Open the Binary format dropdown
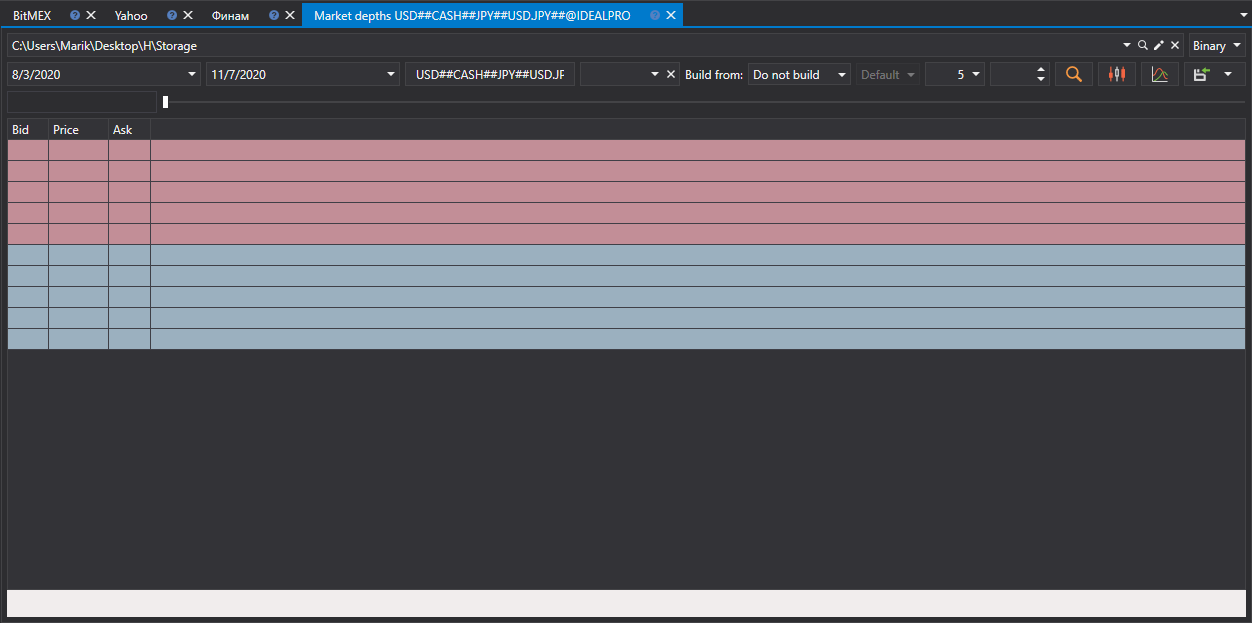The width and height of the screenshot is (1252, 623). tap(1217, 46)
